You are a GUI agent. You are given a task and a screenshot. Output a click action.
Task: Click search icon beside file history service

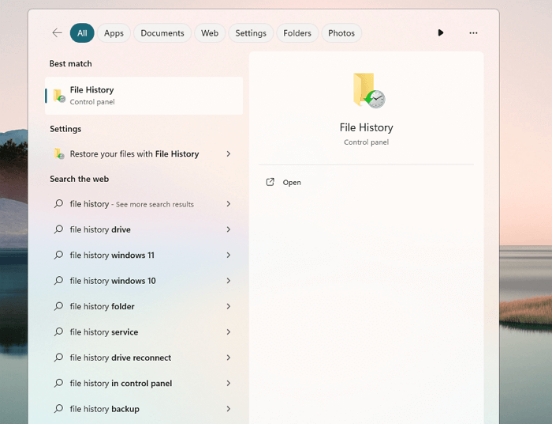[59, 332]
